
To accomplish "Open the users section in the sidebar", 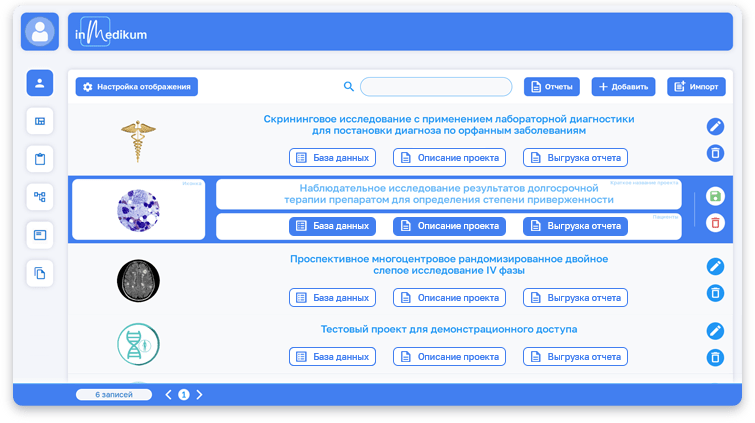I will (40, 83).
